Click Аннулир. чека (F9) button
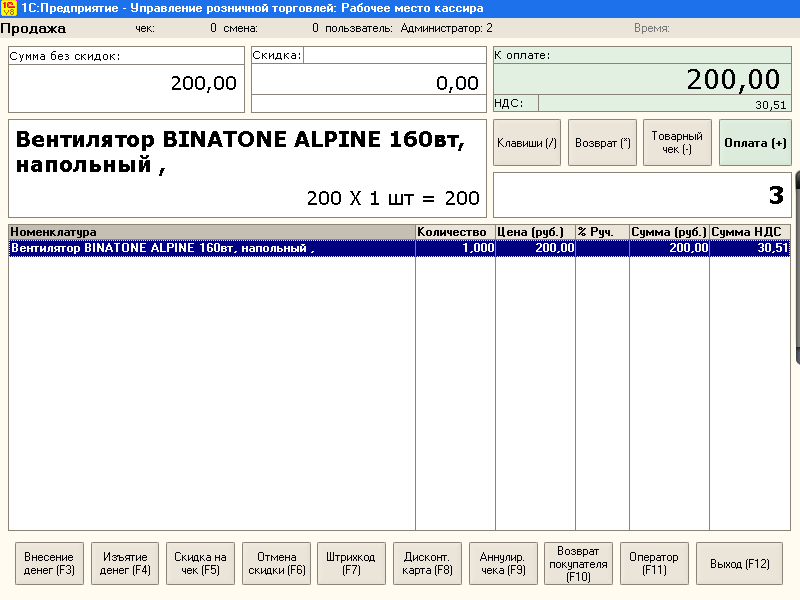The width and height of the screenshot is (800, 600). 503,563
